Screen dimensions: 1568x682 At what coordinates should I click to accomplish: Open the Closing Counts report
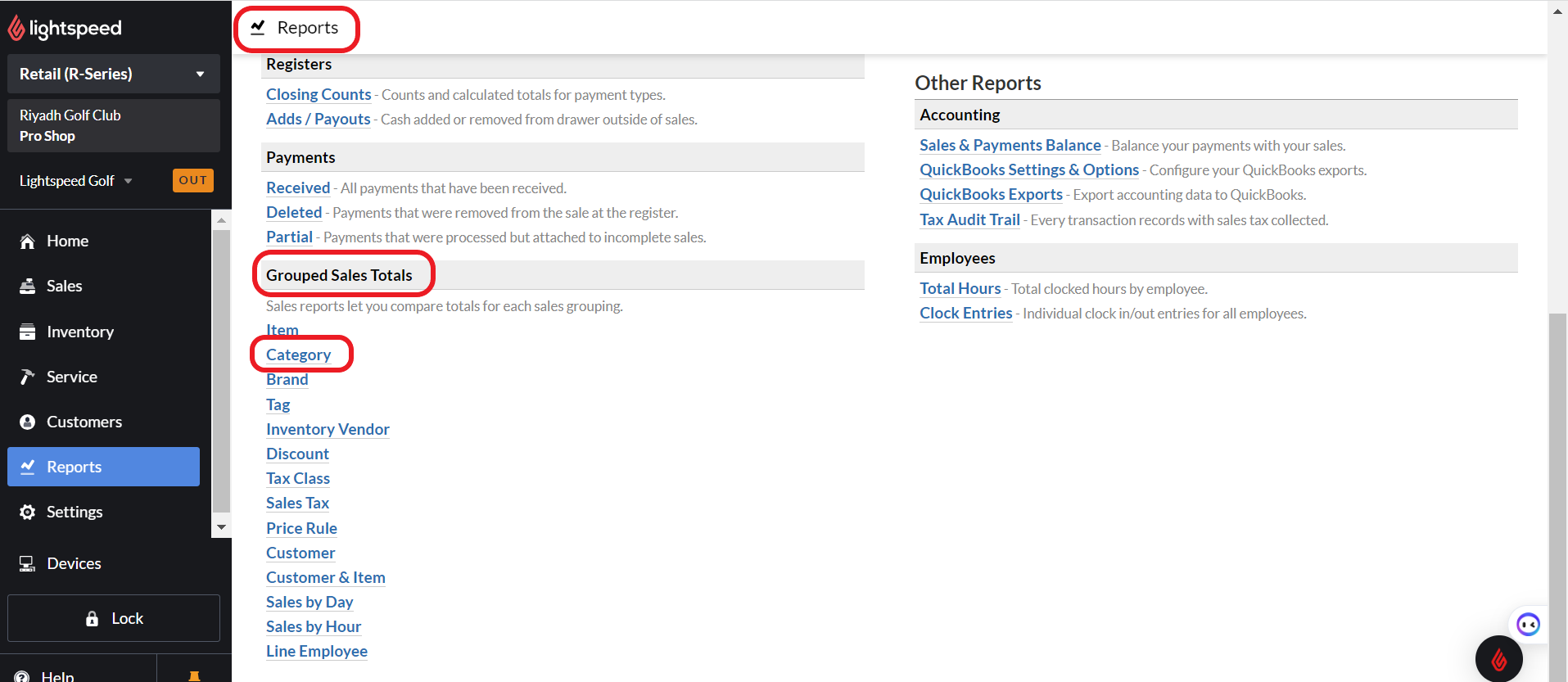tap(319, 94)
